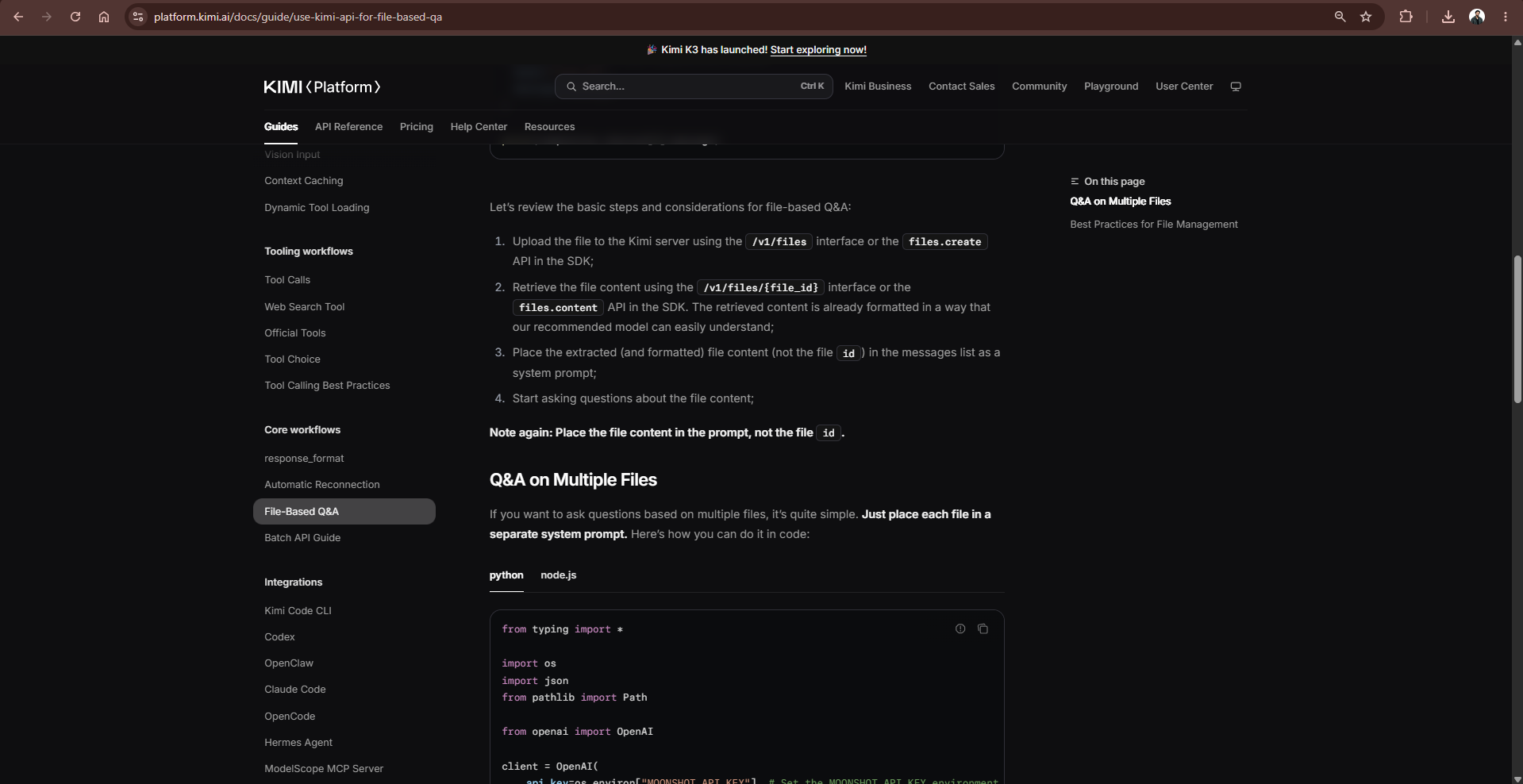Focus the docs search field
Image resolution: width=1523 pixels, height=784 pixels.
[x=694, y=86]
